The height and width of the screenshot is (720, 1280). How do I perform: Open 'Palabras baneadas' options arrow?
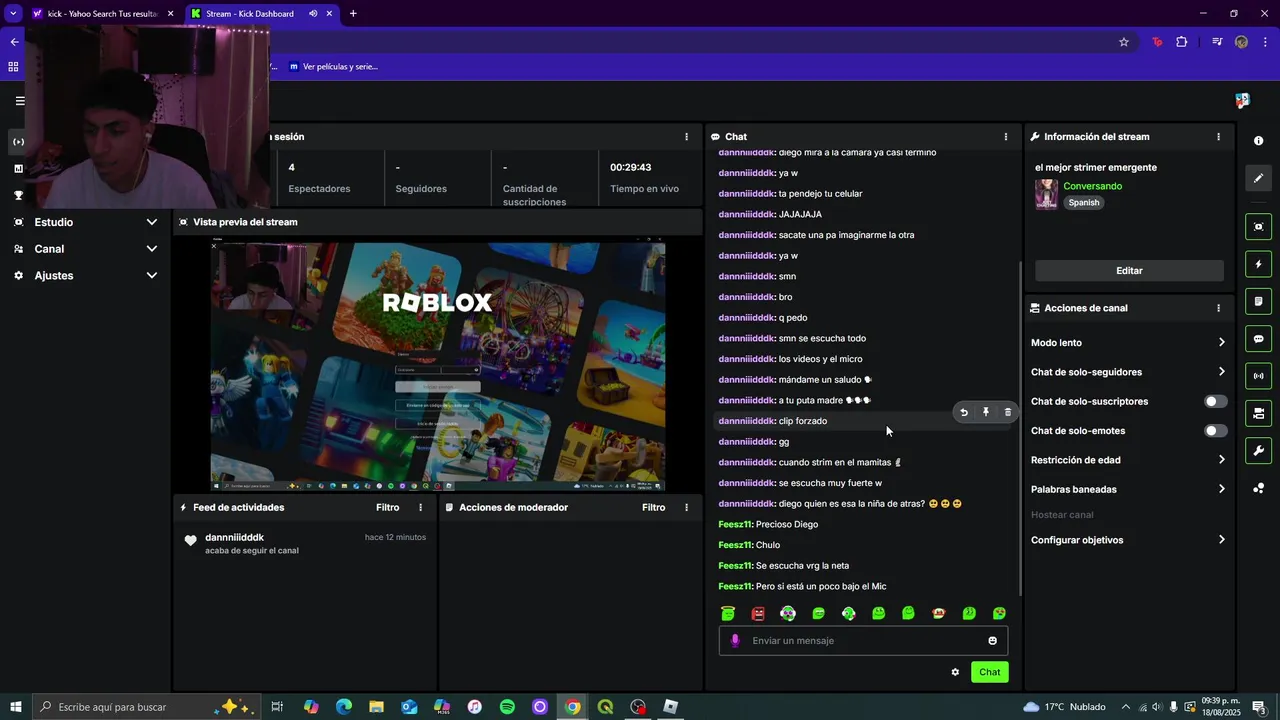[x=1221, y=489]
